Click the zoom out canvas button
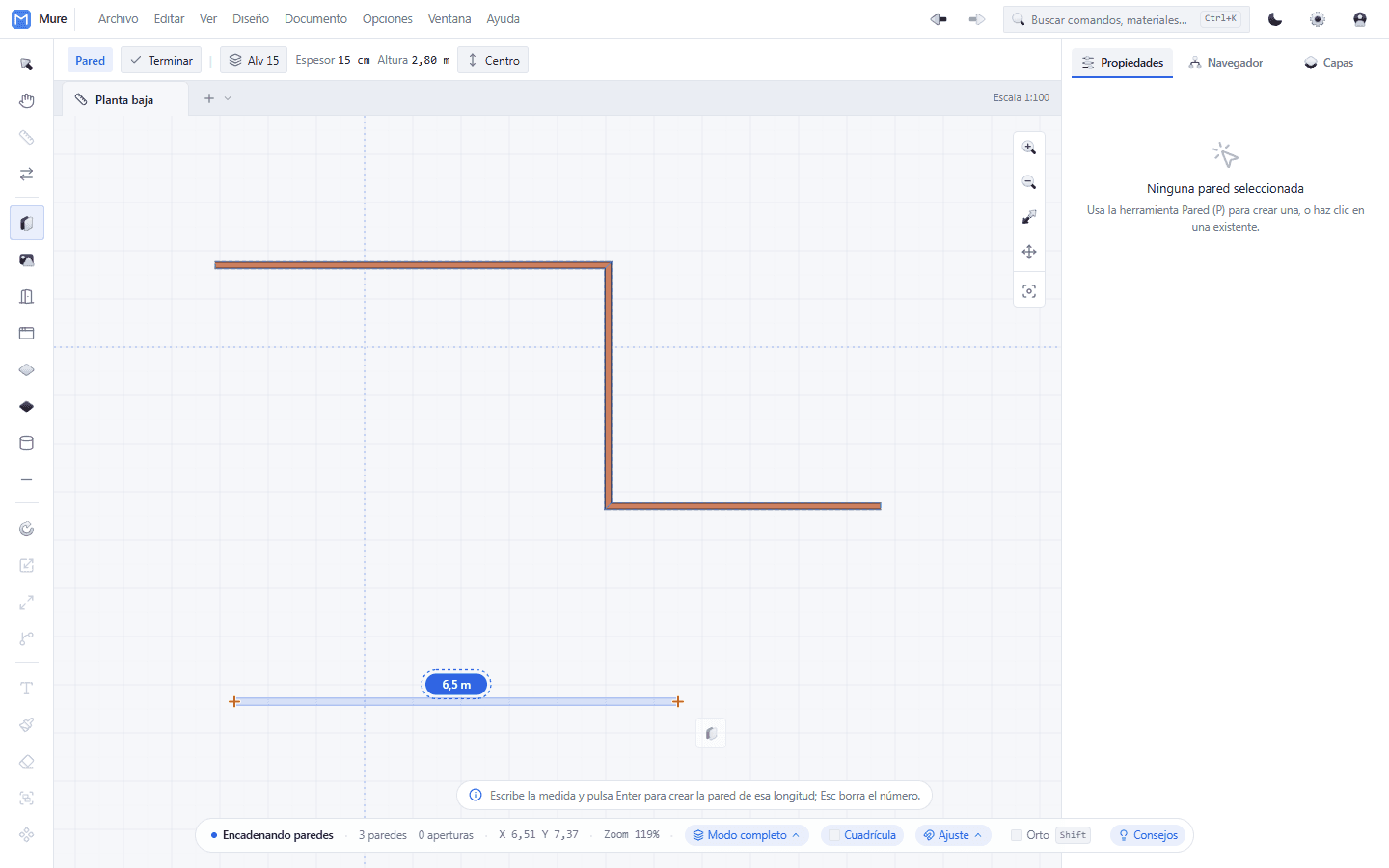This screenshot has width=1389, height=868. coord(1029,182)
